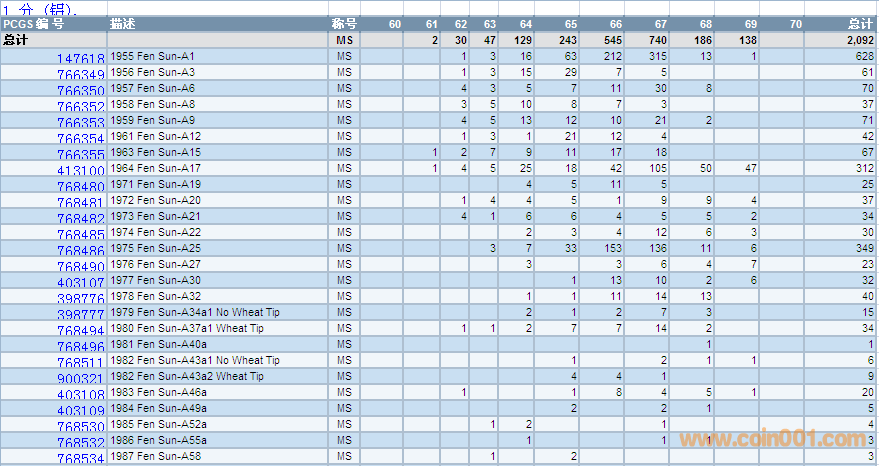Click PCGS number 768530 link
879x466 pixels.
click(80, 427)
